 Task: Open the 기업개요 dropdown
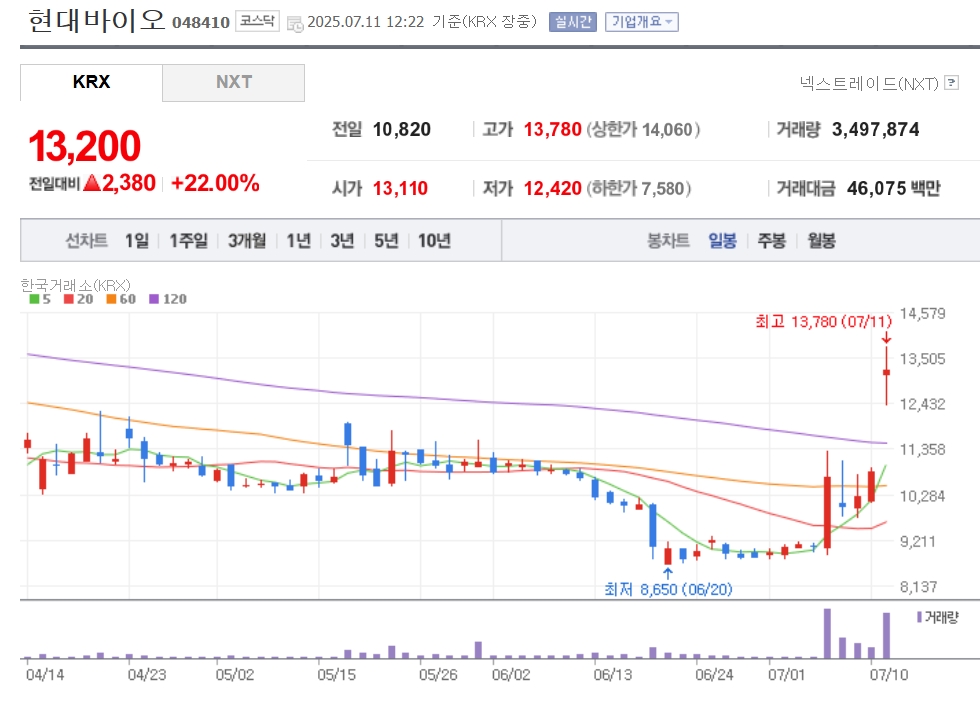point(641,22)
